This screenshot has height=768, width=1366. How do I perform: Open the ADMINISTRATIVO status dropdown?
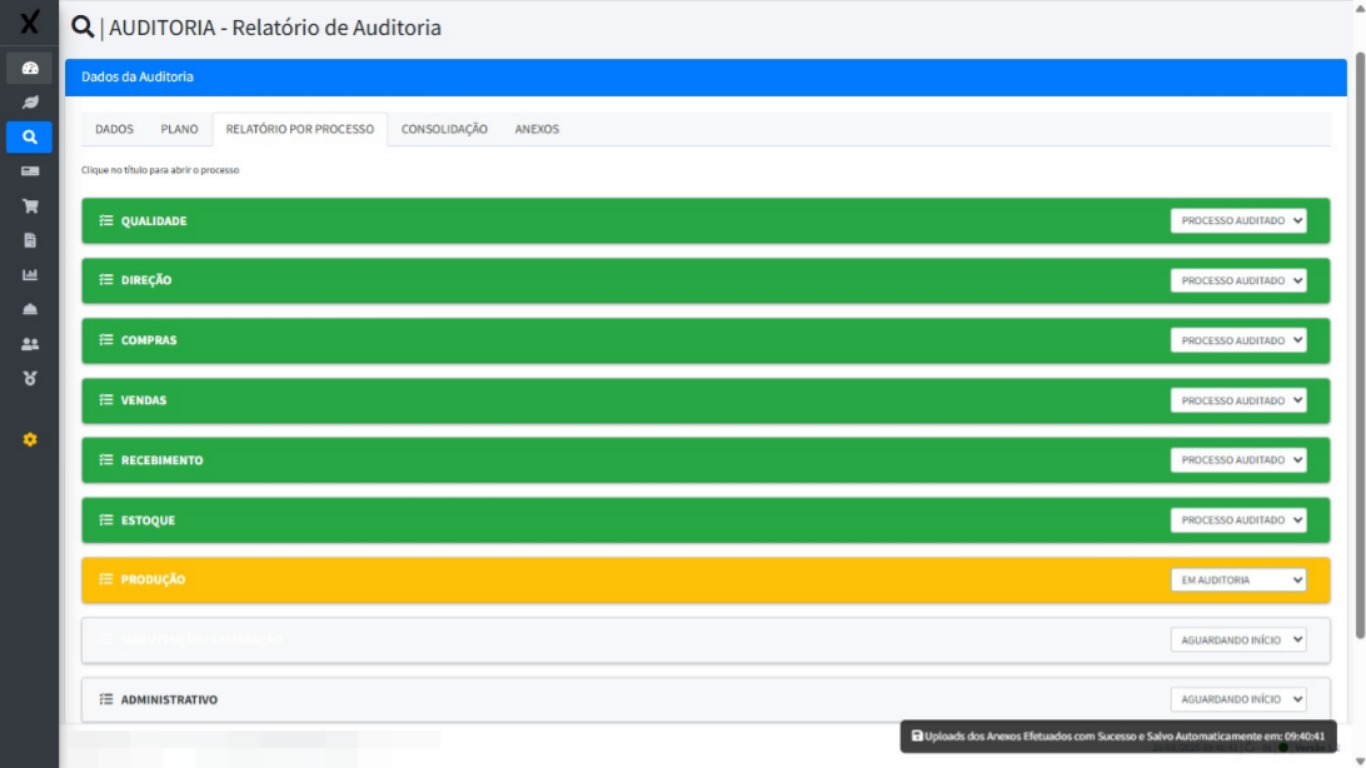(1238, 700)
